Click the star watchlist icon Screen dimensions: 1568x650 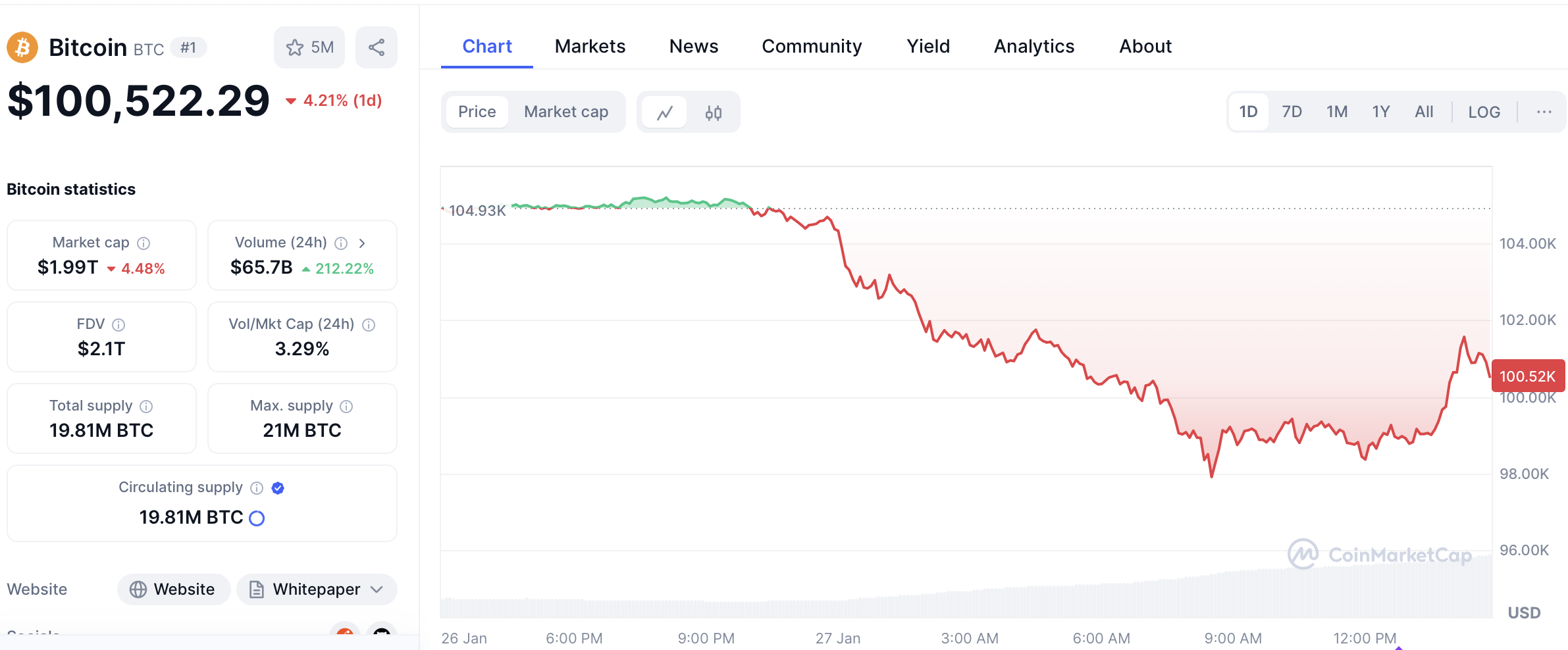295,47
